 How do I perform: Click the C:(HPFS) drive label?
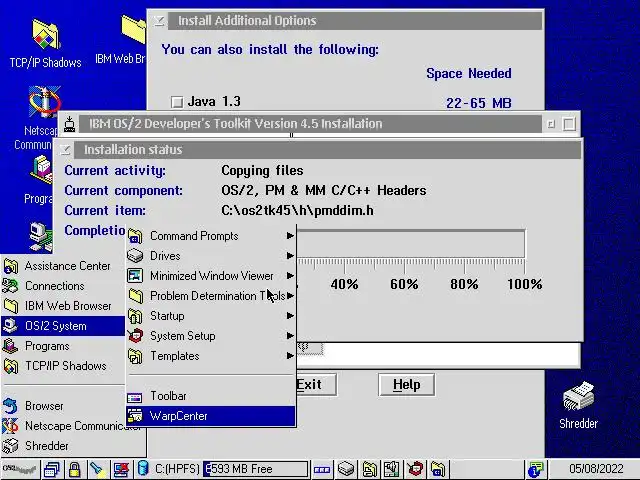177,469
